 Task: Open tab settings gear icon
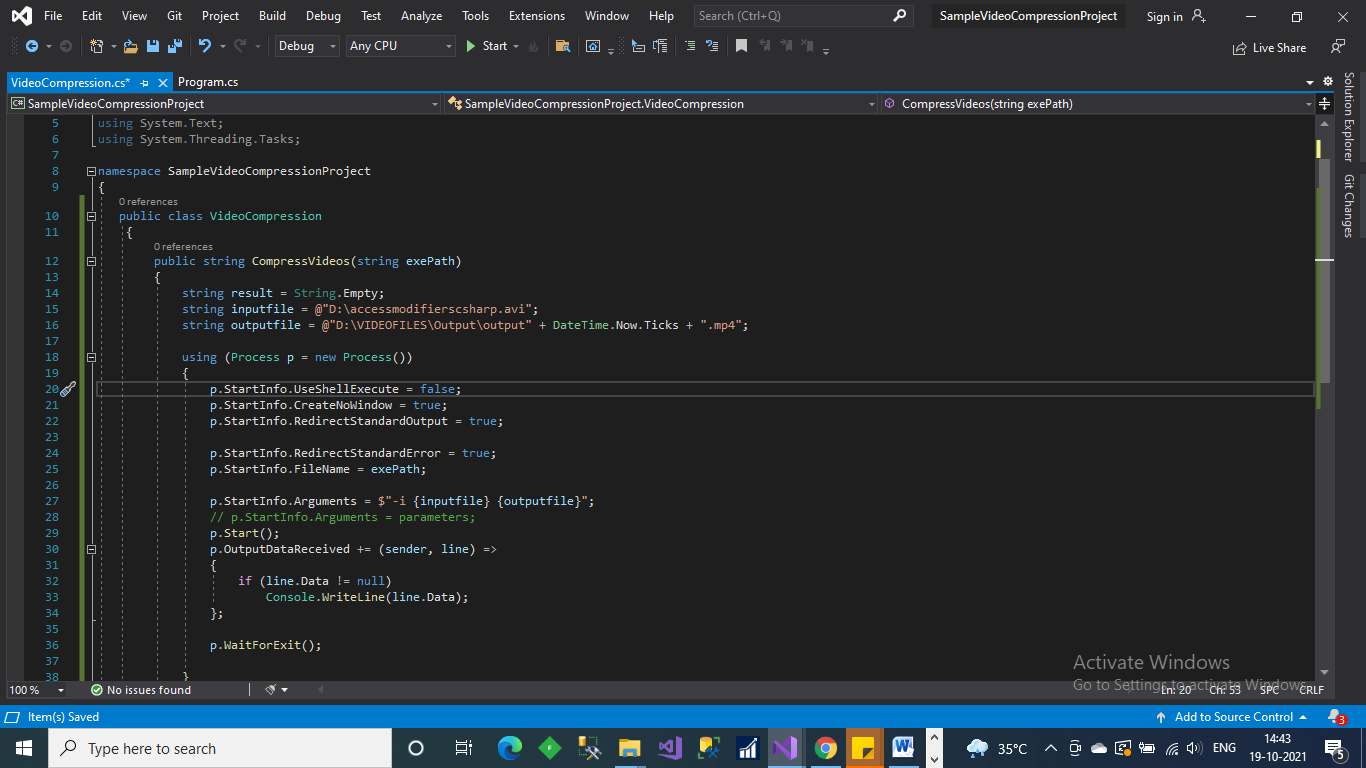[x=1328, y=82]
